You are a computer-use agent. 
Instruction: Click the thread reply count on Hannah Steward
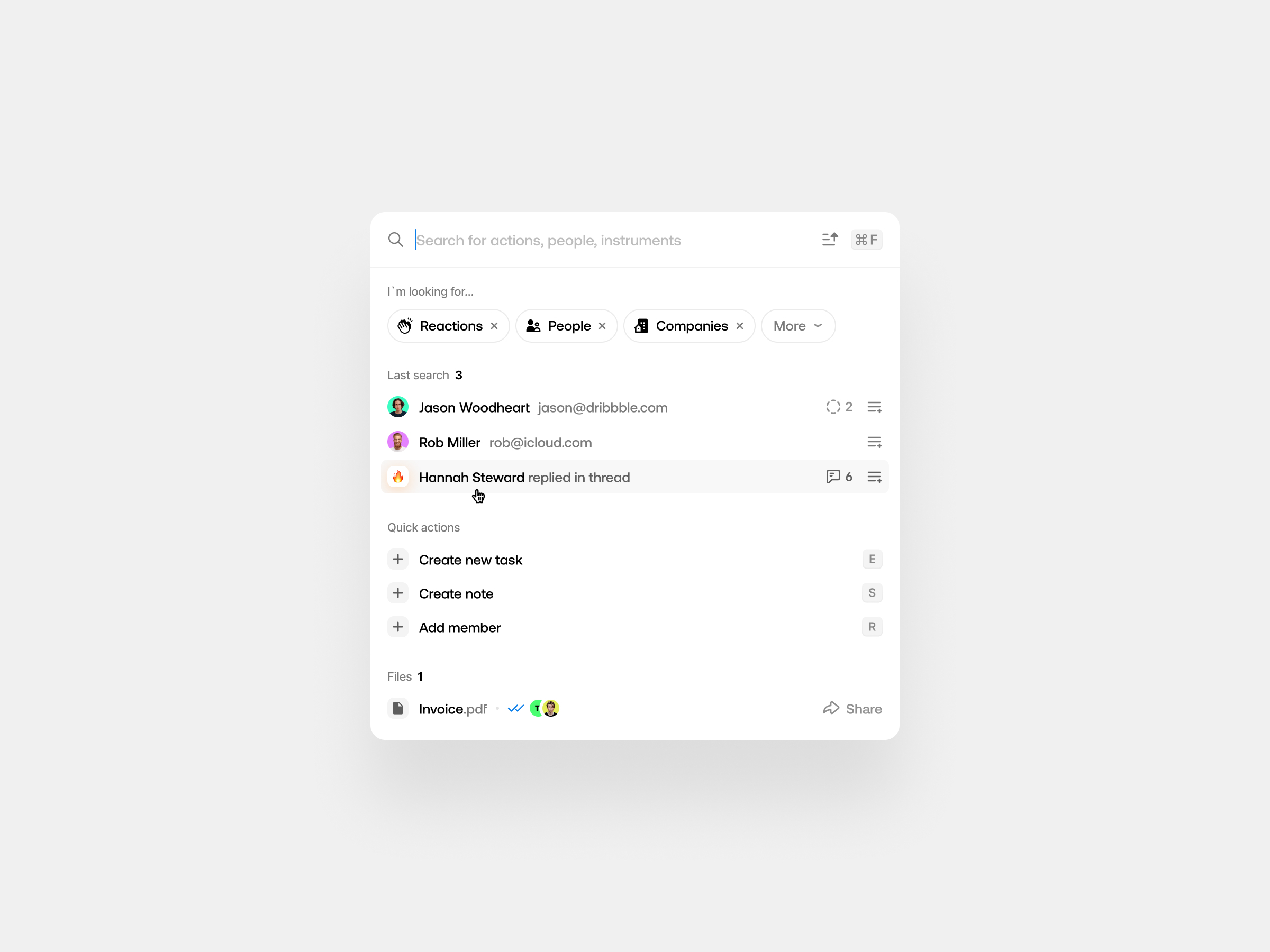839,477
